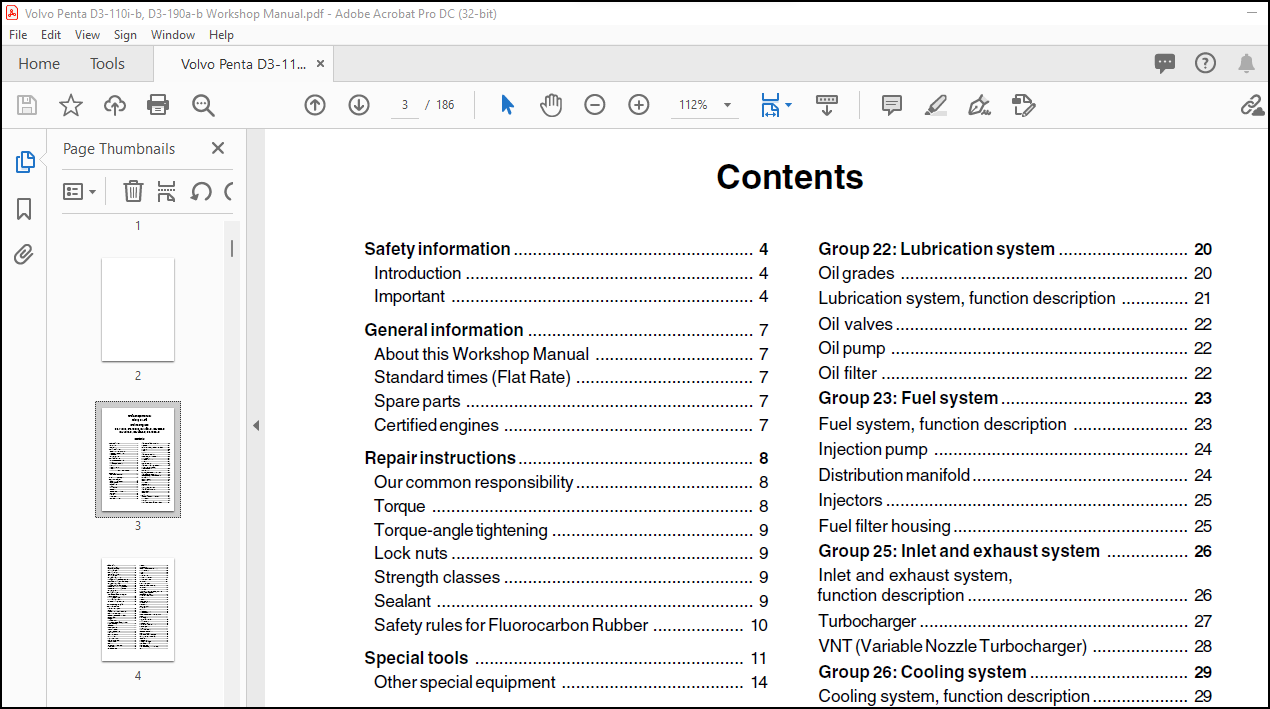This screenshot has width=1270, height=709.
Task: Select the Volvo Penta document tab
Action: point(243,63)
